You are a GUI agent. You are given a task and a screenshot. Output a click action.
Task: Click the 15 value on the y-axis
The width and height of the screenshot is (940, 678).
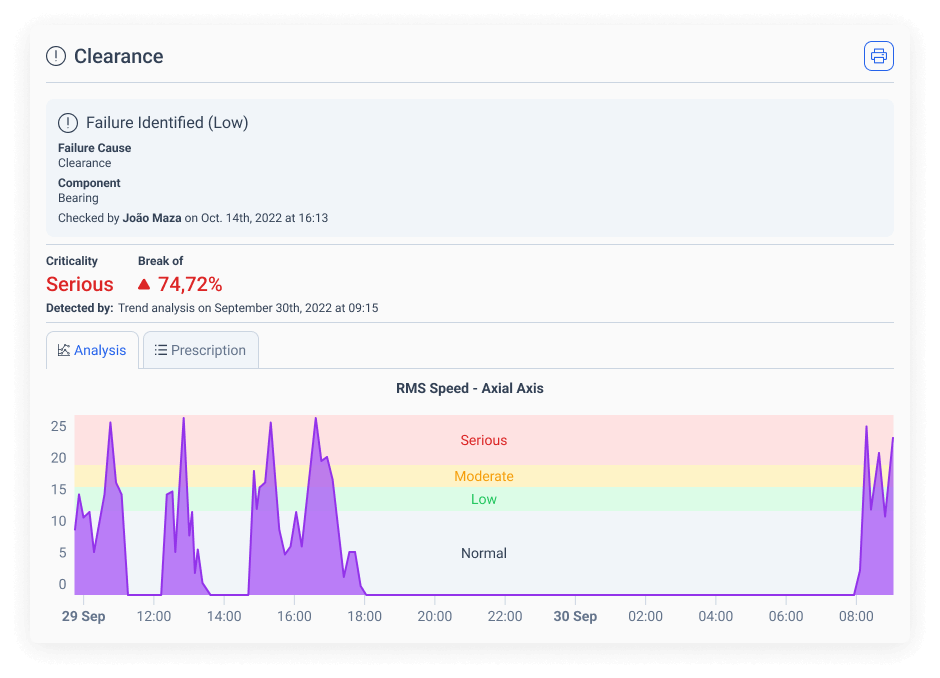click(x=59, y=490)
